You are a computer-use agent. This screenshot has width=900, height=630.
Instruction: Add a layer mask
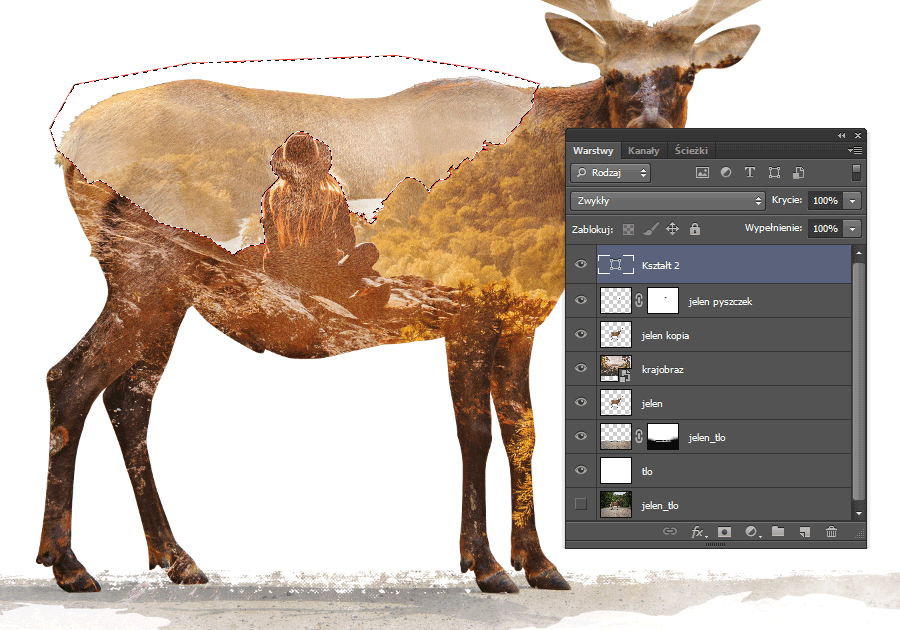pyautogui.click(x=724, y=532)
